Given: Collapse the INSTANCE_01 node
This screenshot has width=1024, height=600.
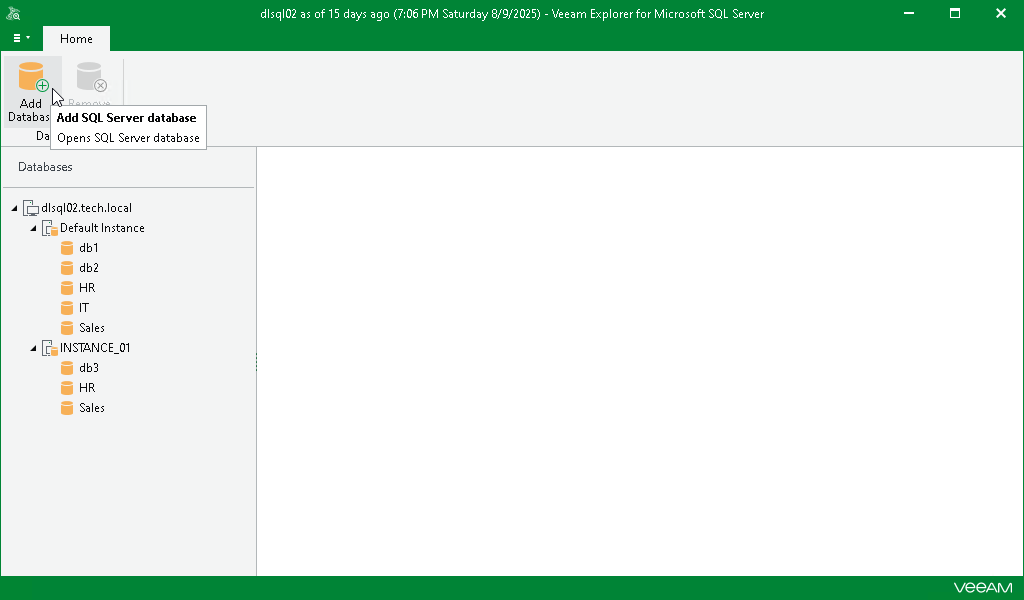Looking at the screenshot, I should coord(32,347).
